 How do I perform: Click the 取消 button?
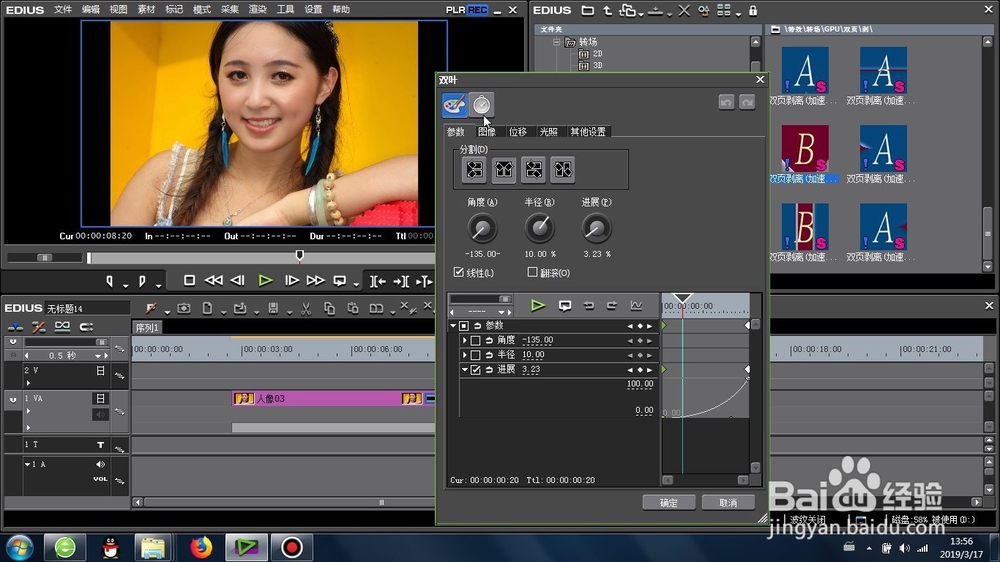click(728, 503)
